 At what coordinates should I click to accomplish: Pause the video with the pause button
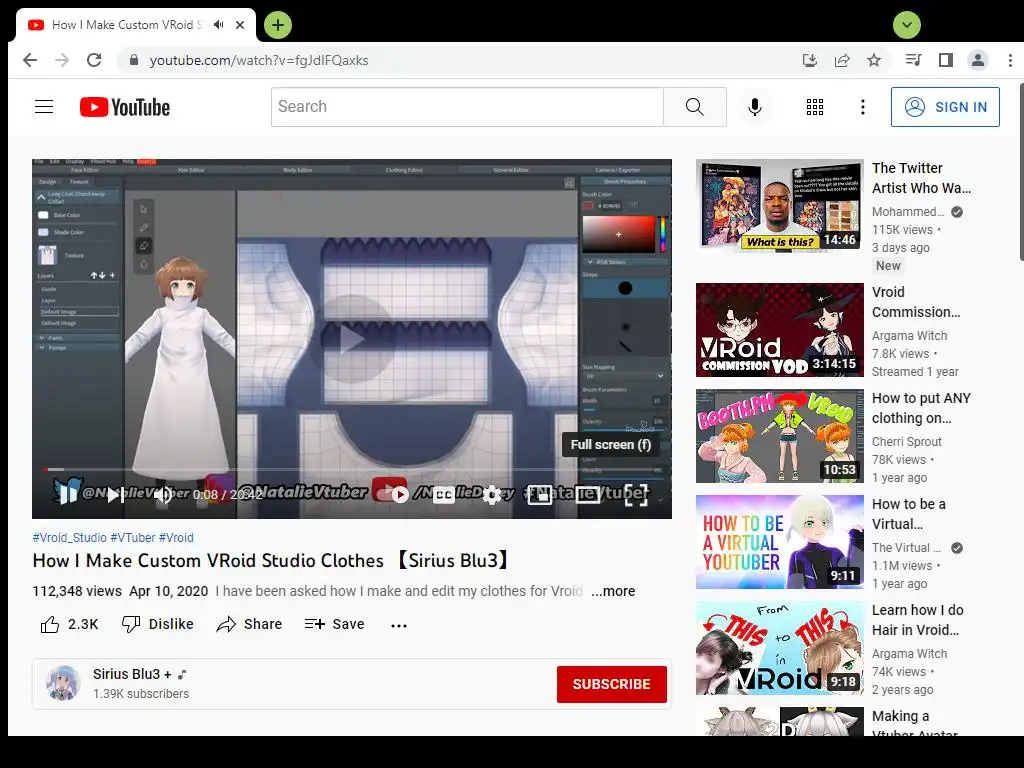(x=67, y=495)
